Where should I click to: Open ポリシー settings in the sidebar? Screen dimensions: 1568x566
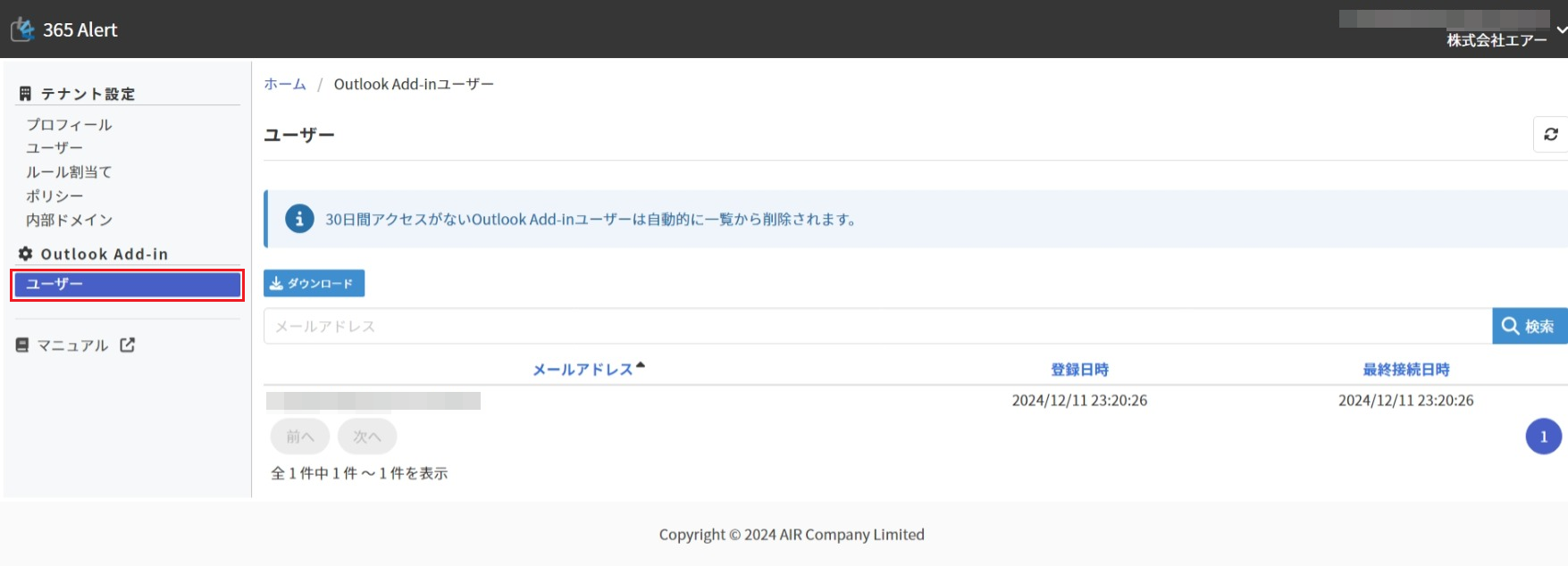55,196
